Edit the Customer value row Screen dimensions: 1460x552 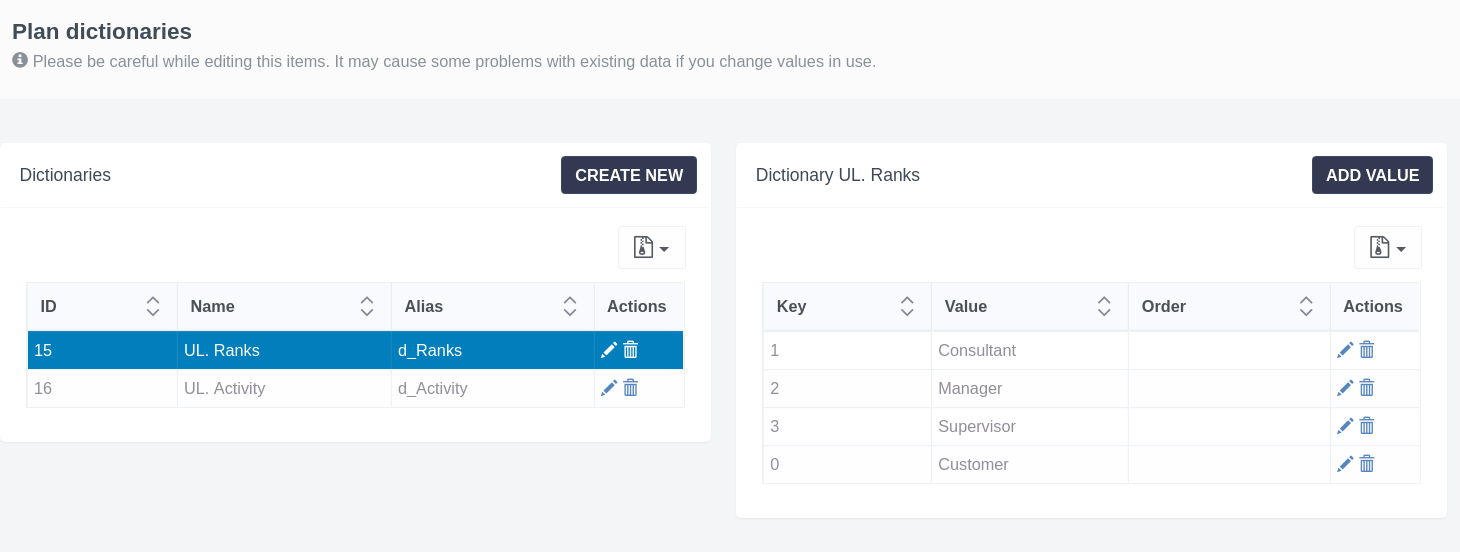pyautogui.click(x=1345, y=464)
